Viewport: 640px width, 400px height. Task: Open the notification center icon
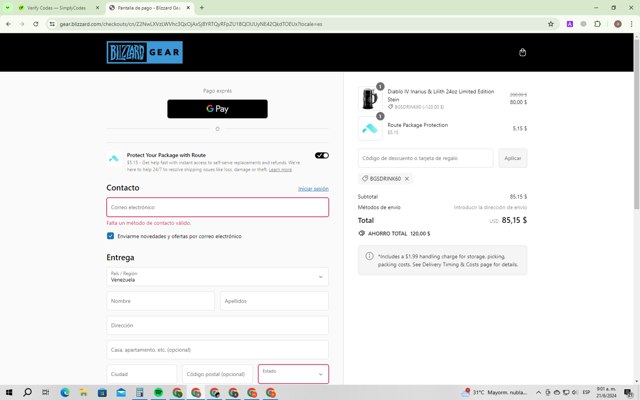pos(629,393)
